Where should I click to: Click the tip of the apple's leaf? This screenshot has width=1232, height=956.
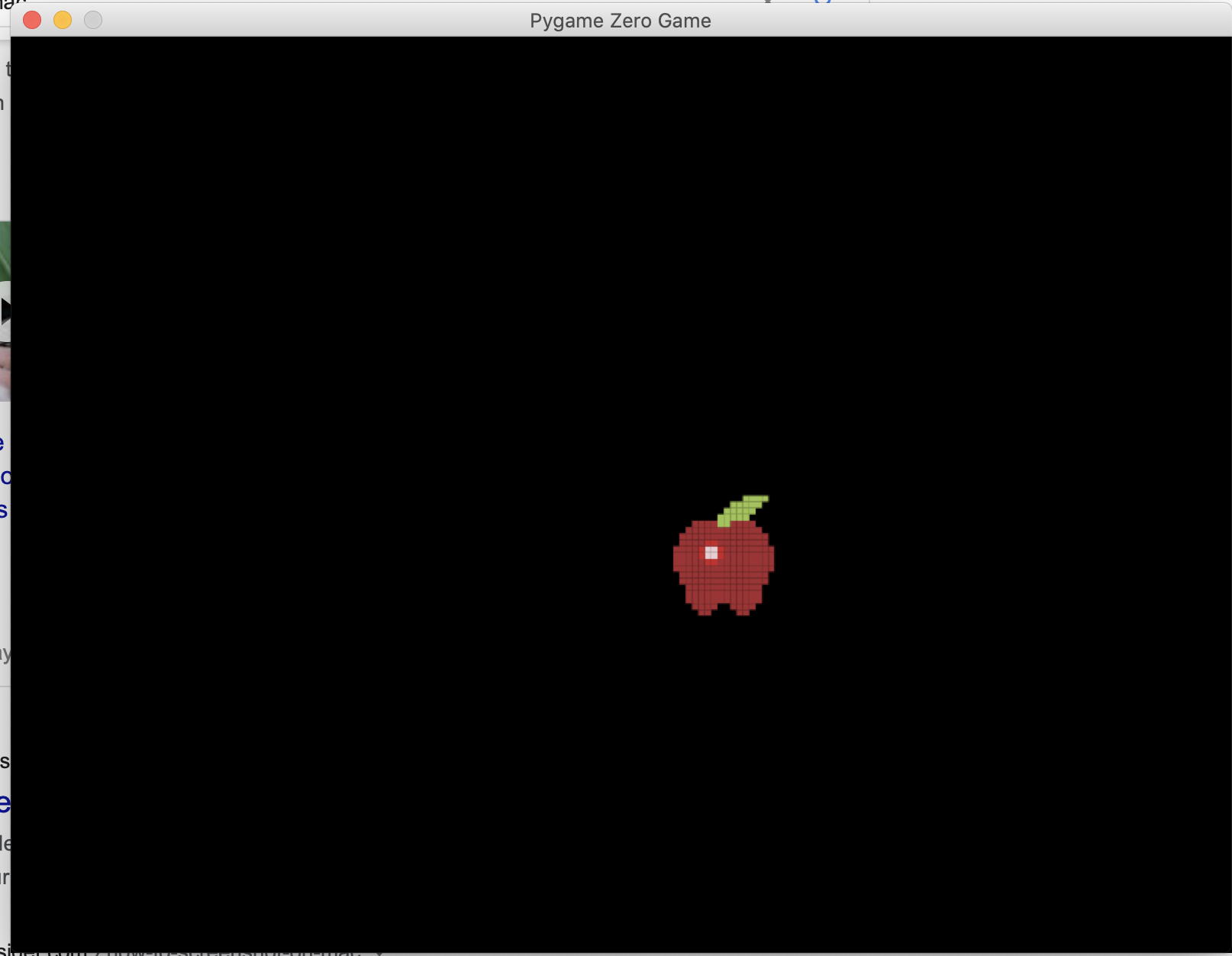tap(766, 499)
